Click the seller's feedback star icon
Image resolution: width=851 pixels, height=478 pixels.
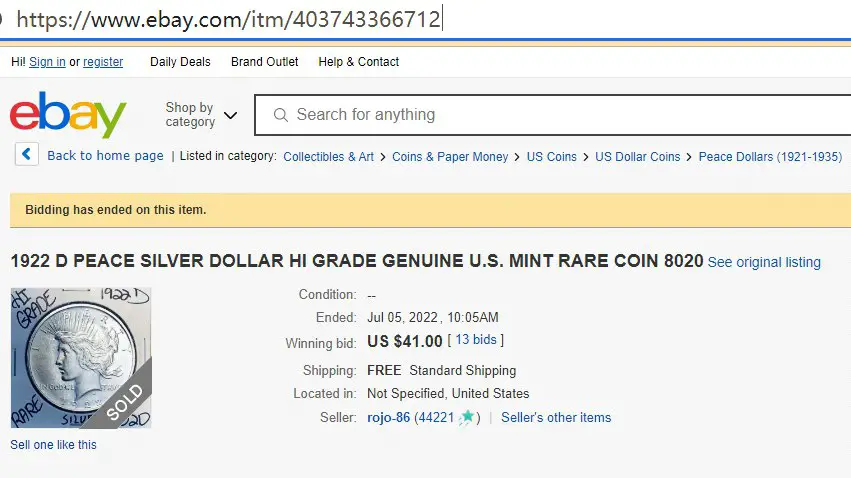(x=467, y=417)
